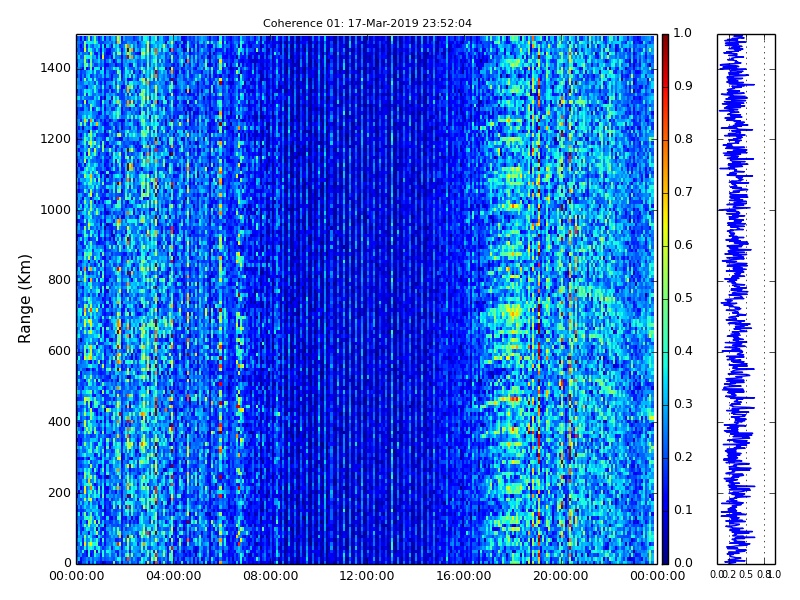Click the 20:00:00 time tick label

tap(561, 576)
